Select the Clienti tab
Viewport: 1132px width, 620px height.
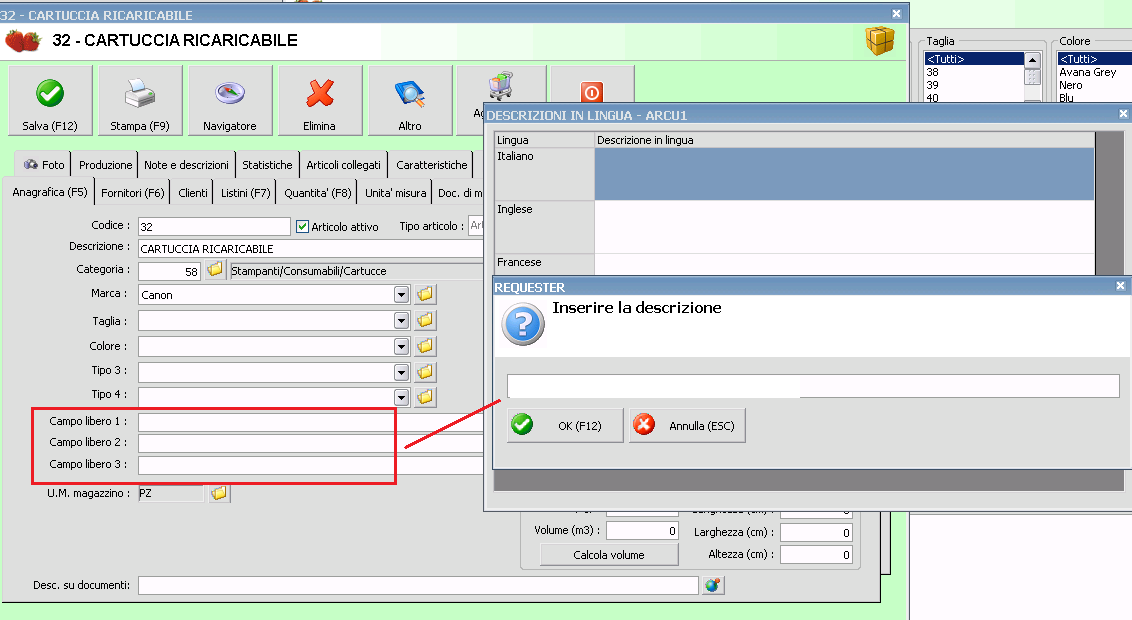coord(193,193)
